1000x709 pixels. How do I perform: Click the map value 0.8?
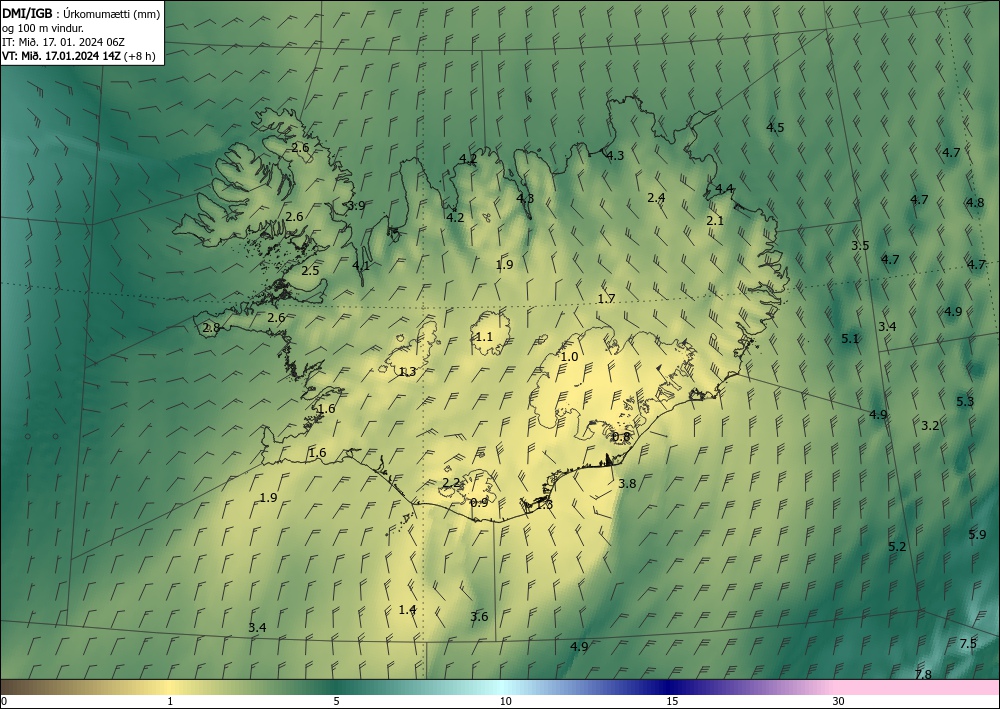pos(621,437)
